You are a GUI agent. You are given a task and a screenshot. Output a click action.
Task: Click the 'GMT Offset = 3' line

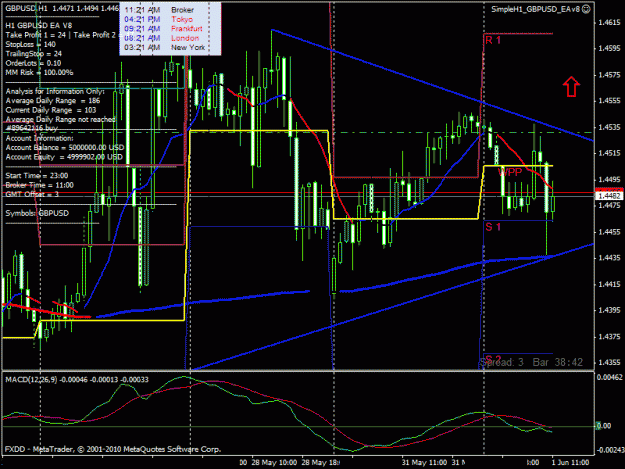tap(32, 194)
